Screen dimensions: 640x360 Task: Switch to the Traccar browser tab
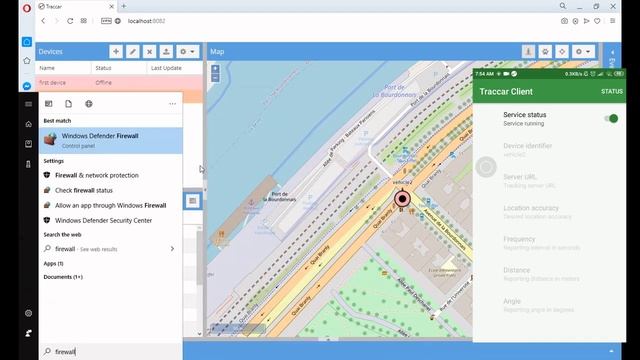76,7
